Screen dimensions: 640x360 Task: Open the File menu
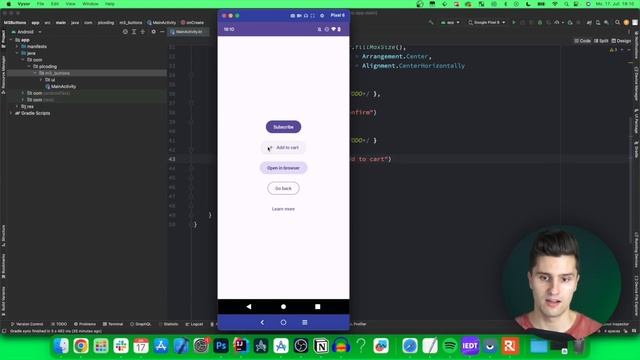40,4
